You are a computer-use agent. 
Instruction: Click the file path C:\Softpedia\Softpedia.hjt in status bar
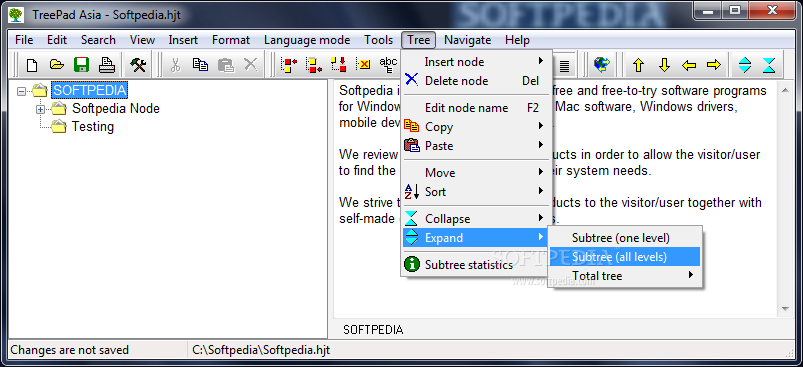point(261,350)
